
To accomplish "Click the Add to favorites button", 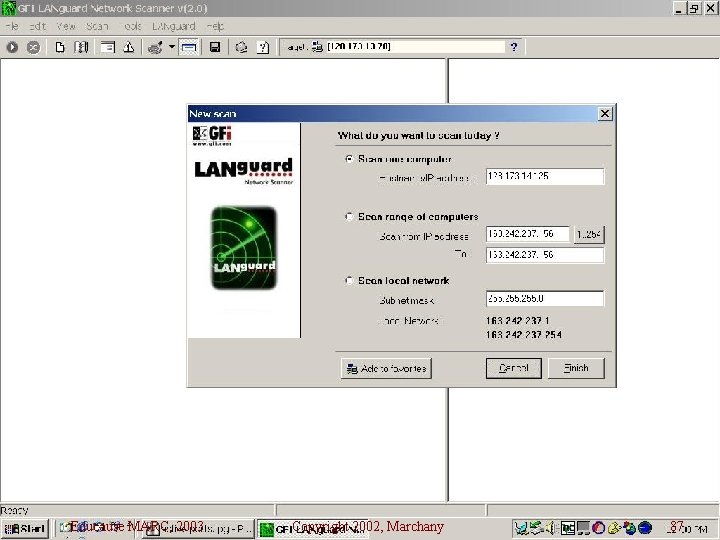I will pyautogui.click(x=386, y=368).
